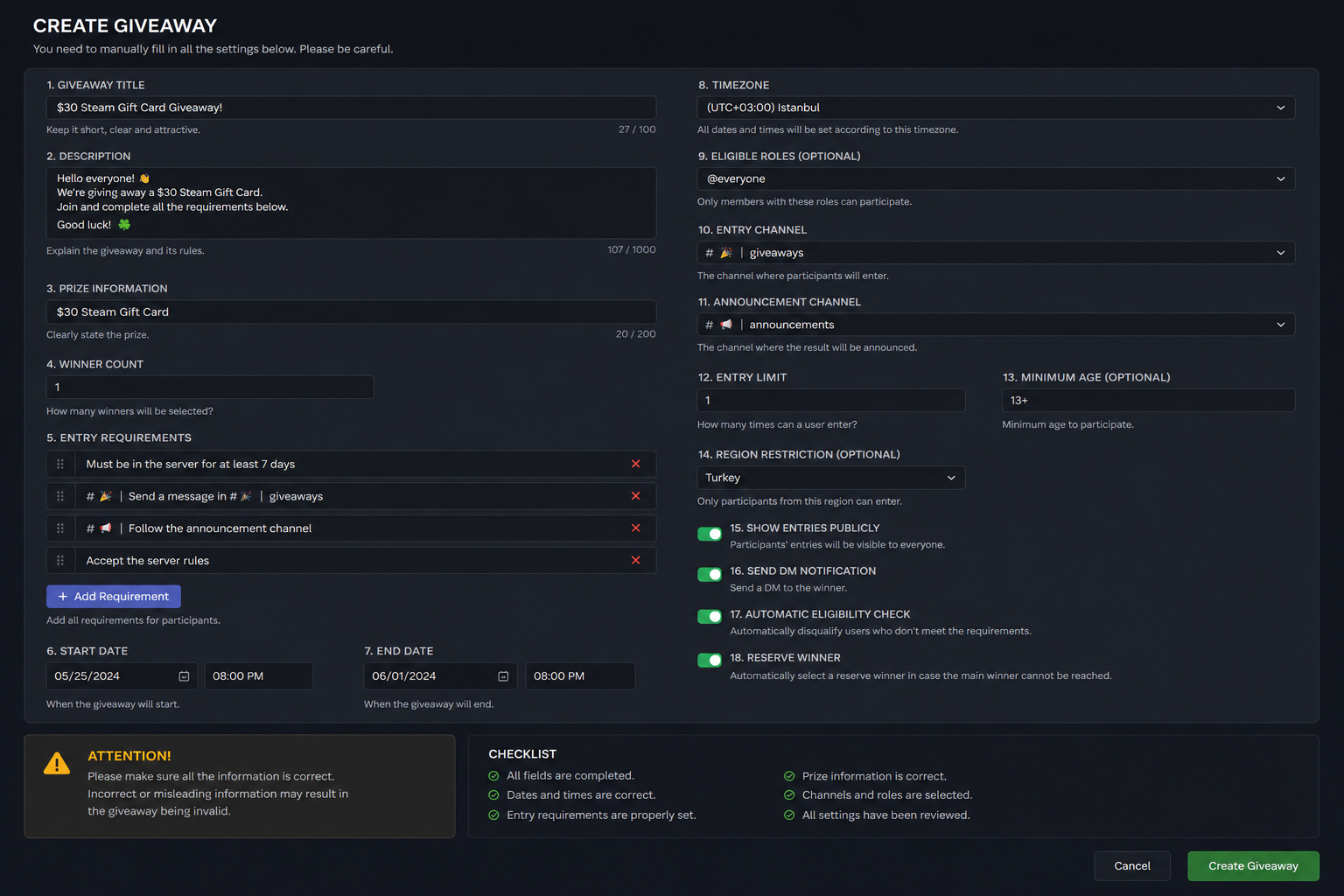Toggle Send DM Notification switch
This screenshot has width=1344, height=896.
[710, 574]
